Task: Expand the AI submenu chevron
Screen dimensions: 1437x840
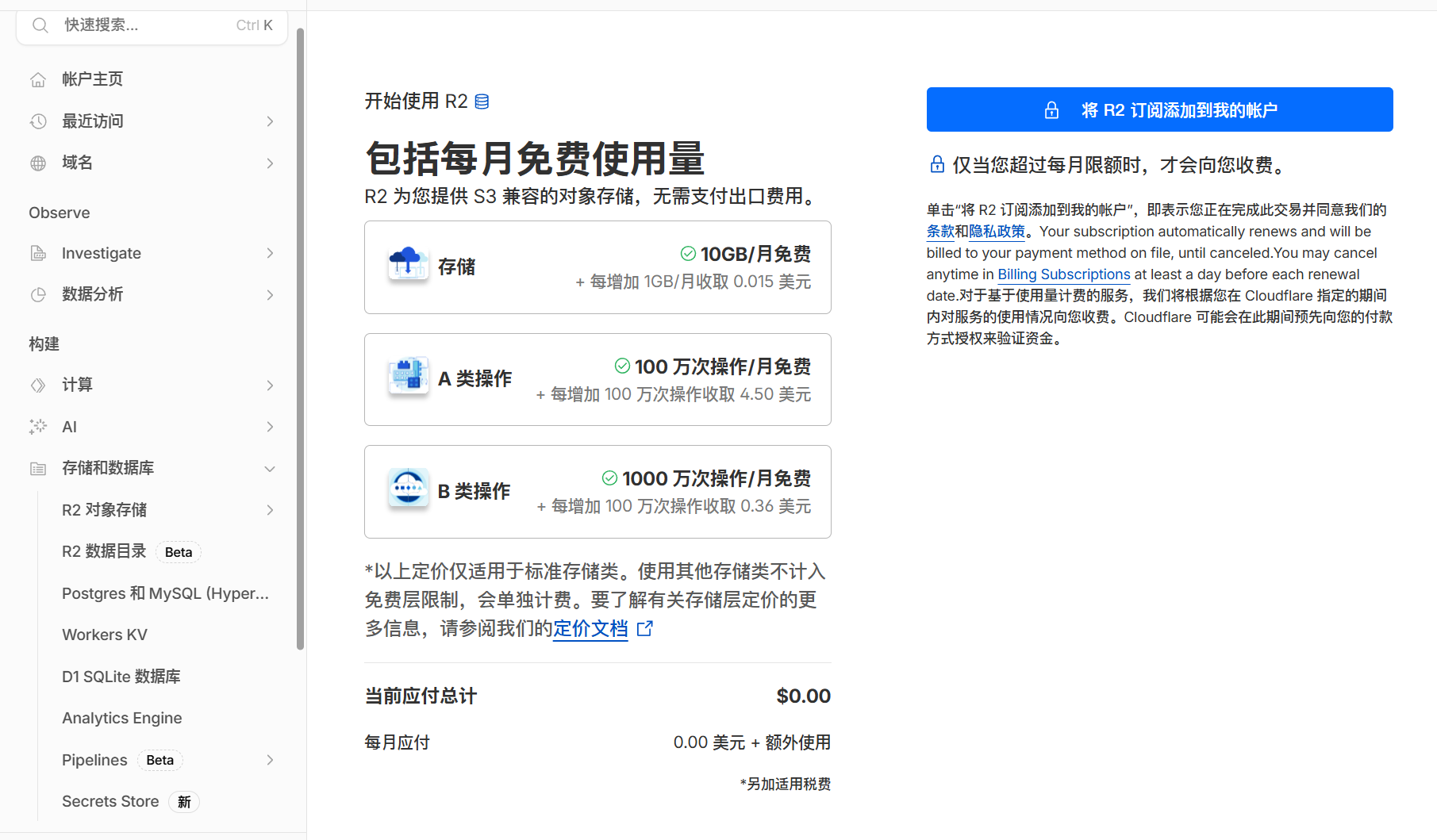Action: (x=270, y=427)
